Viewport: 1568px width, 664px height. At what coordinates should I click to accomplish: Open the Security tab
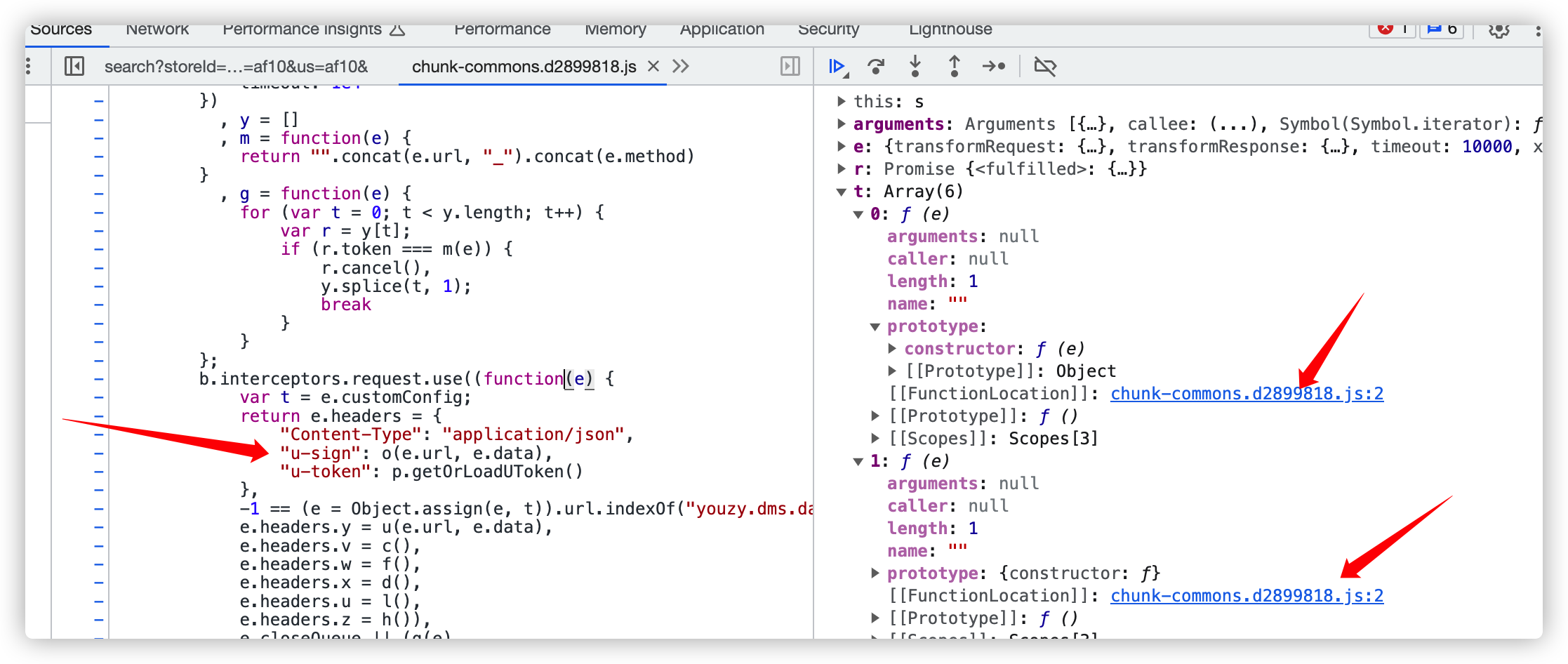coord(828,29)
